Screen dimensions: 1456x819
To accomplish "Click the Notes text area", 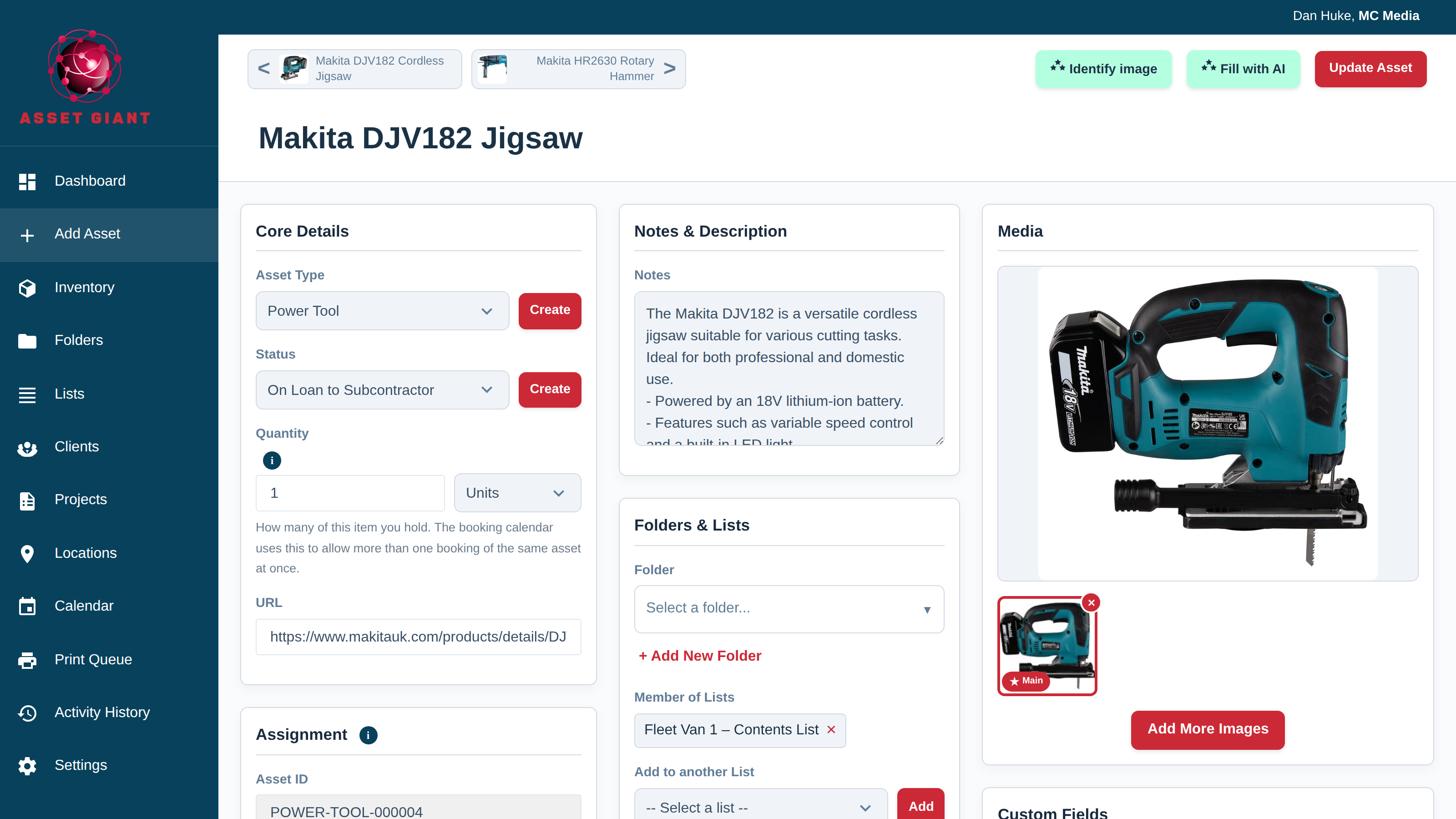I will tap(789, 369).
